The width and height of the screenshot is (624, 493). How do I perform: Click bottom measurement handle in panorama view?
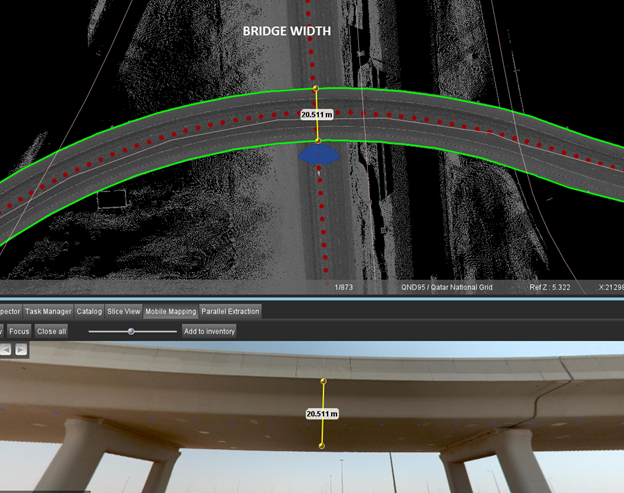323,446
